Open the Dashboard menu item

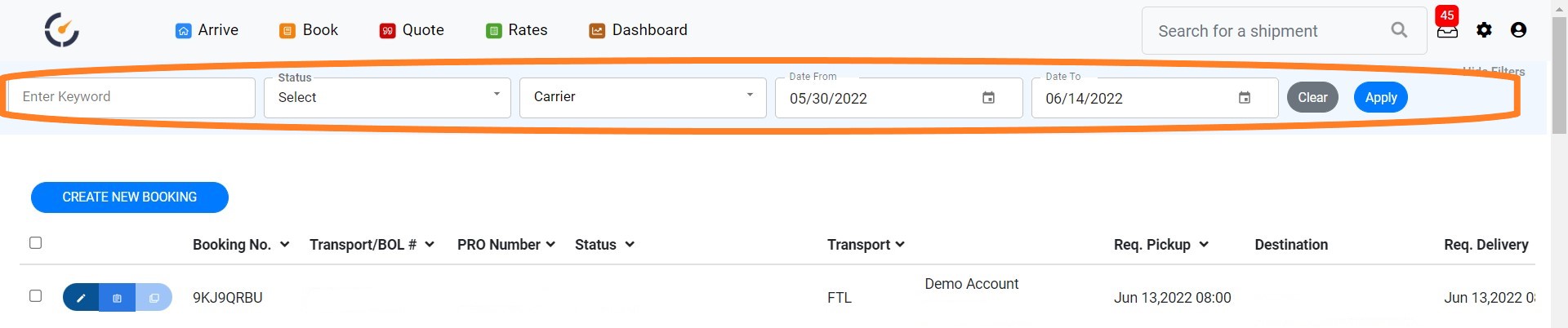[x=638, y=30]
